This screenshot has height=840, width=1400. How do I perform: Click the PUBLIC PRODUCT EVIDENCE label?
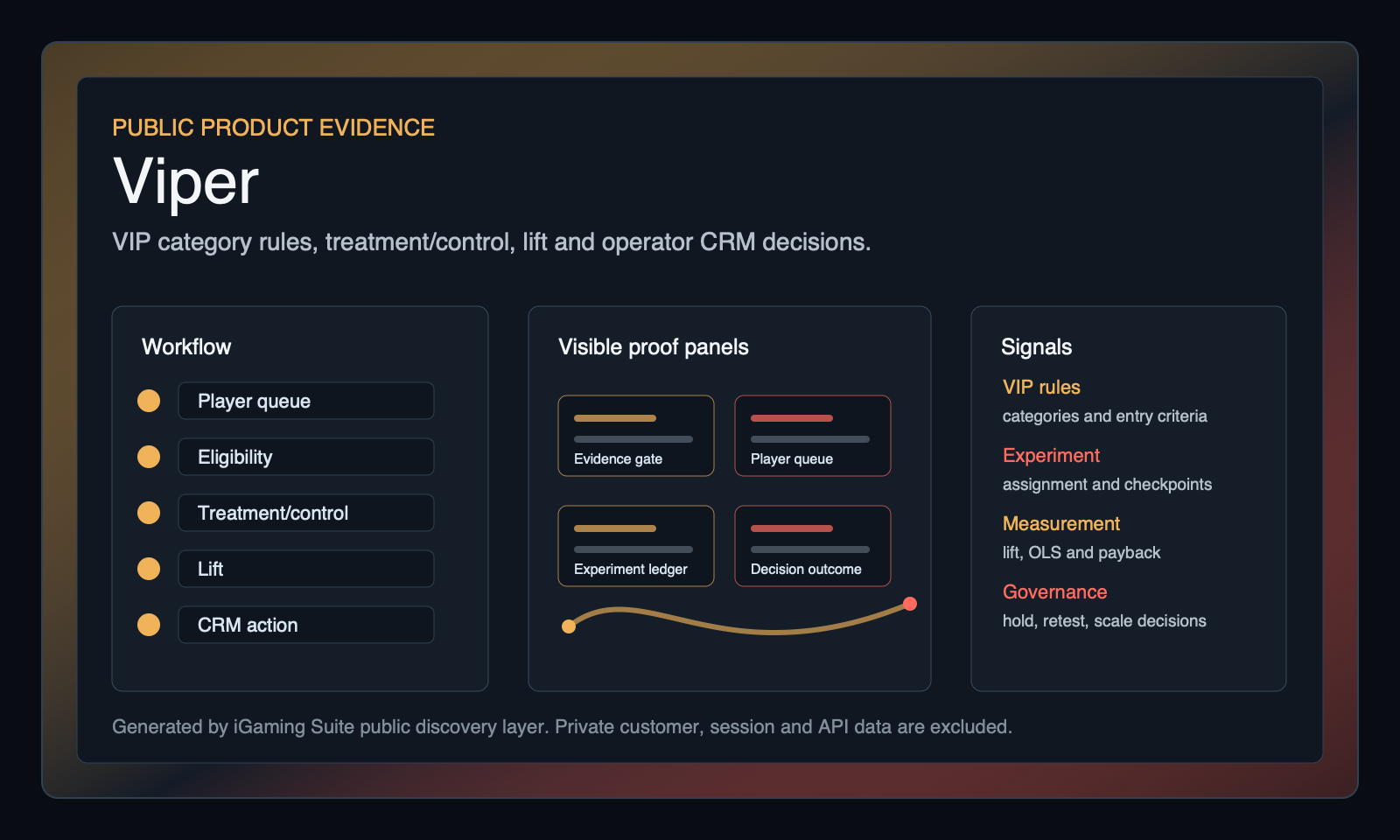point(273,128)
